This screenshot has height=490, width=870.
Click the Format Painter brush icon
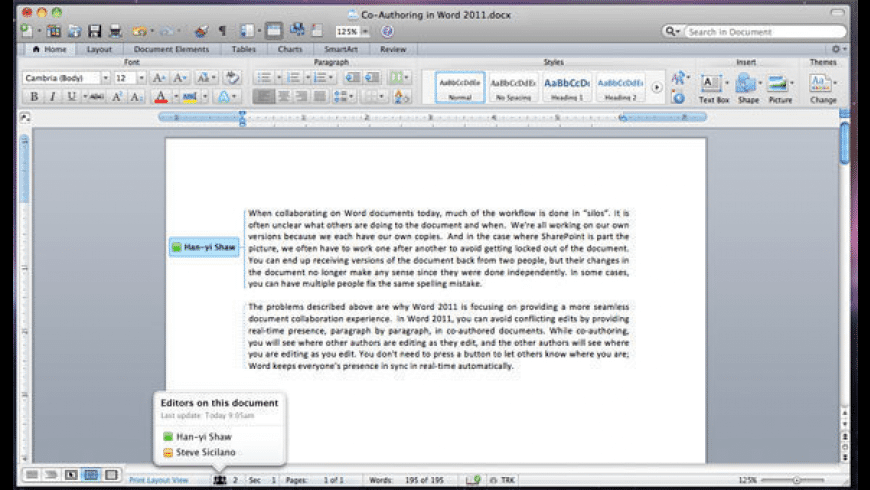tap(201, 31)
